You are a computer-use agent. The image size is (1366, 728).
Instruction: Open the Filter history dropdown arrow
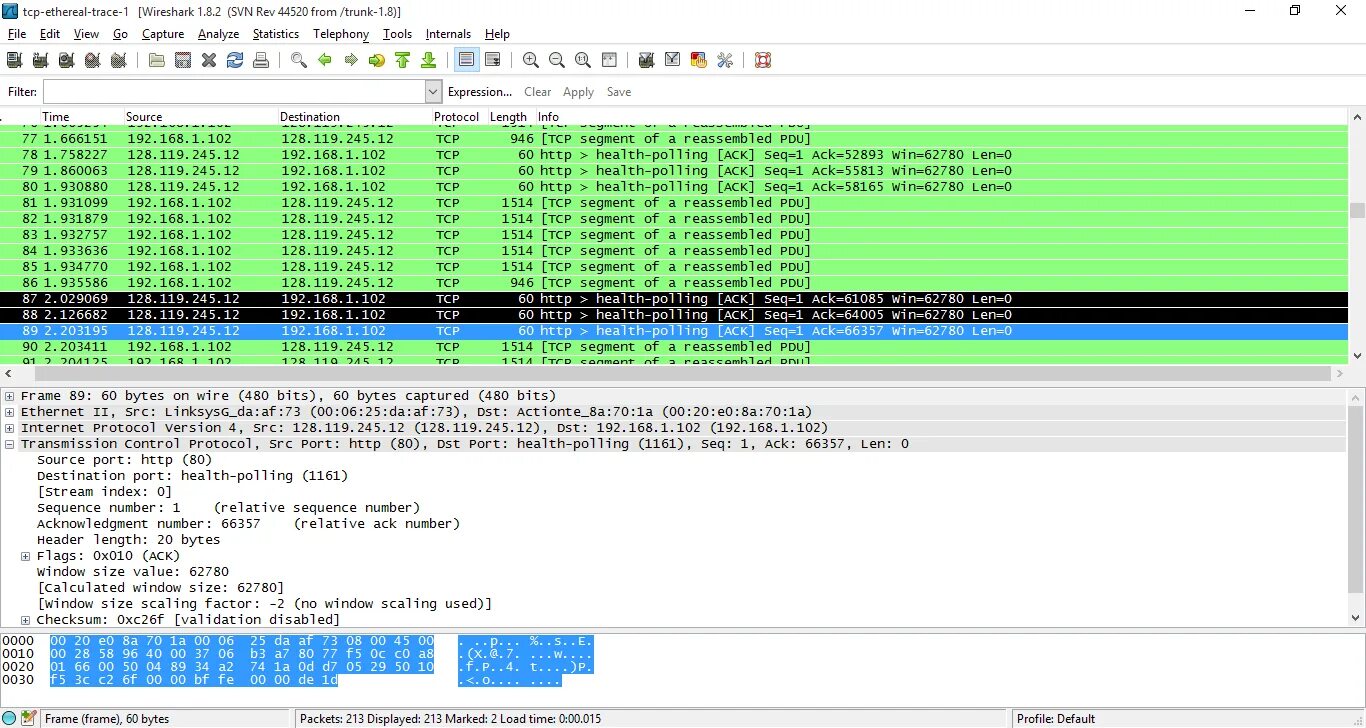click(433, 92)
